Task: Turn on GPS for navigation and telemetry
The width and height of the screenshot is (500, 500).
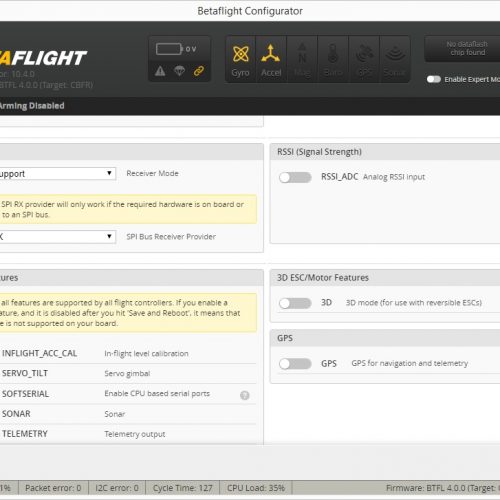Action: tap(295, 364)
